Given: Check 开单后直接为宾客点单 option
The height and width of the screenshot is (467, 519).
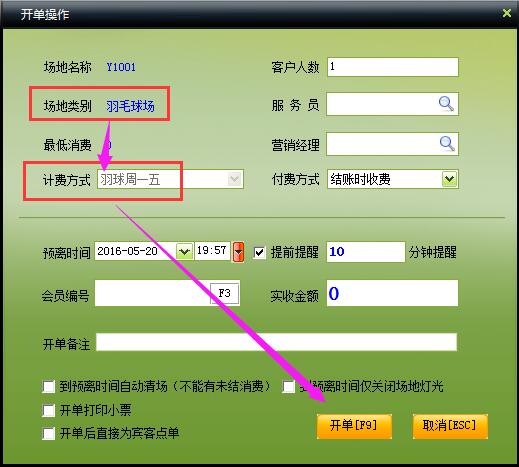Looking at the screenshot, I should [x=49, y=434].
